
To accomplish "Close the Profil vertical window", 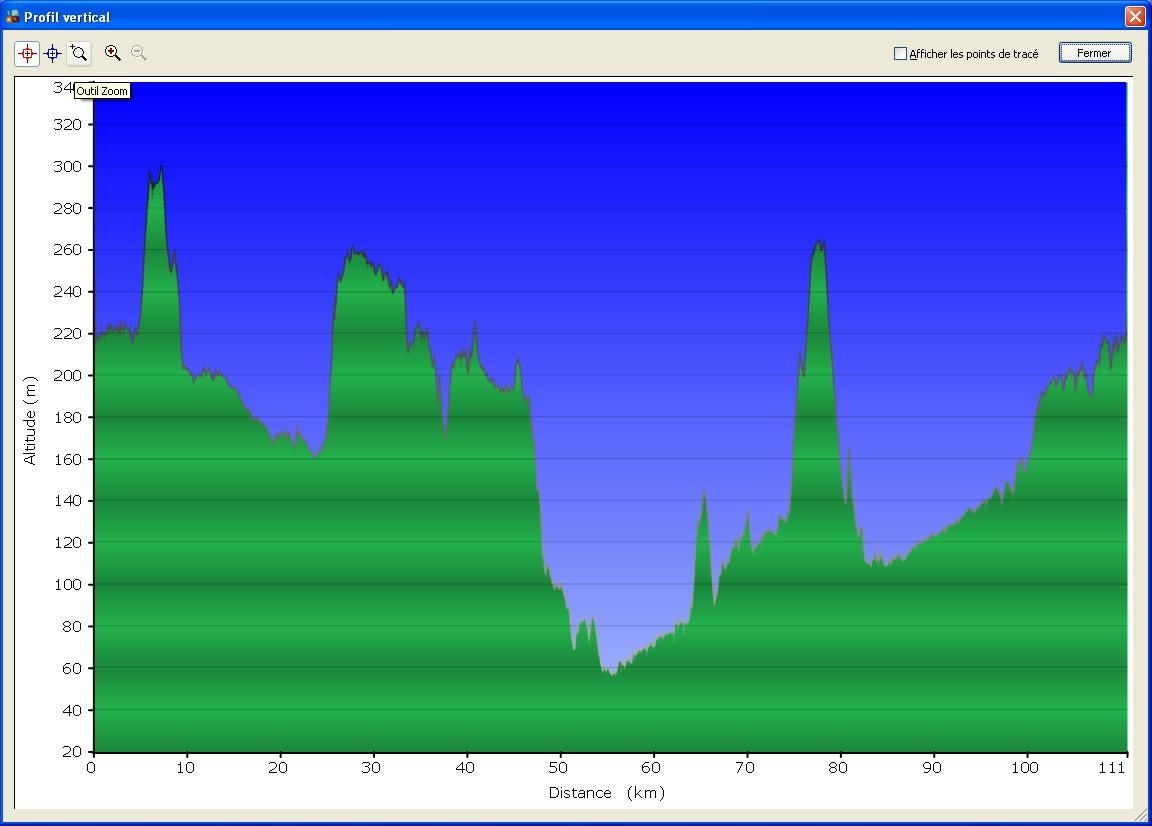I will [x=1134, y=16].
